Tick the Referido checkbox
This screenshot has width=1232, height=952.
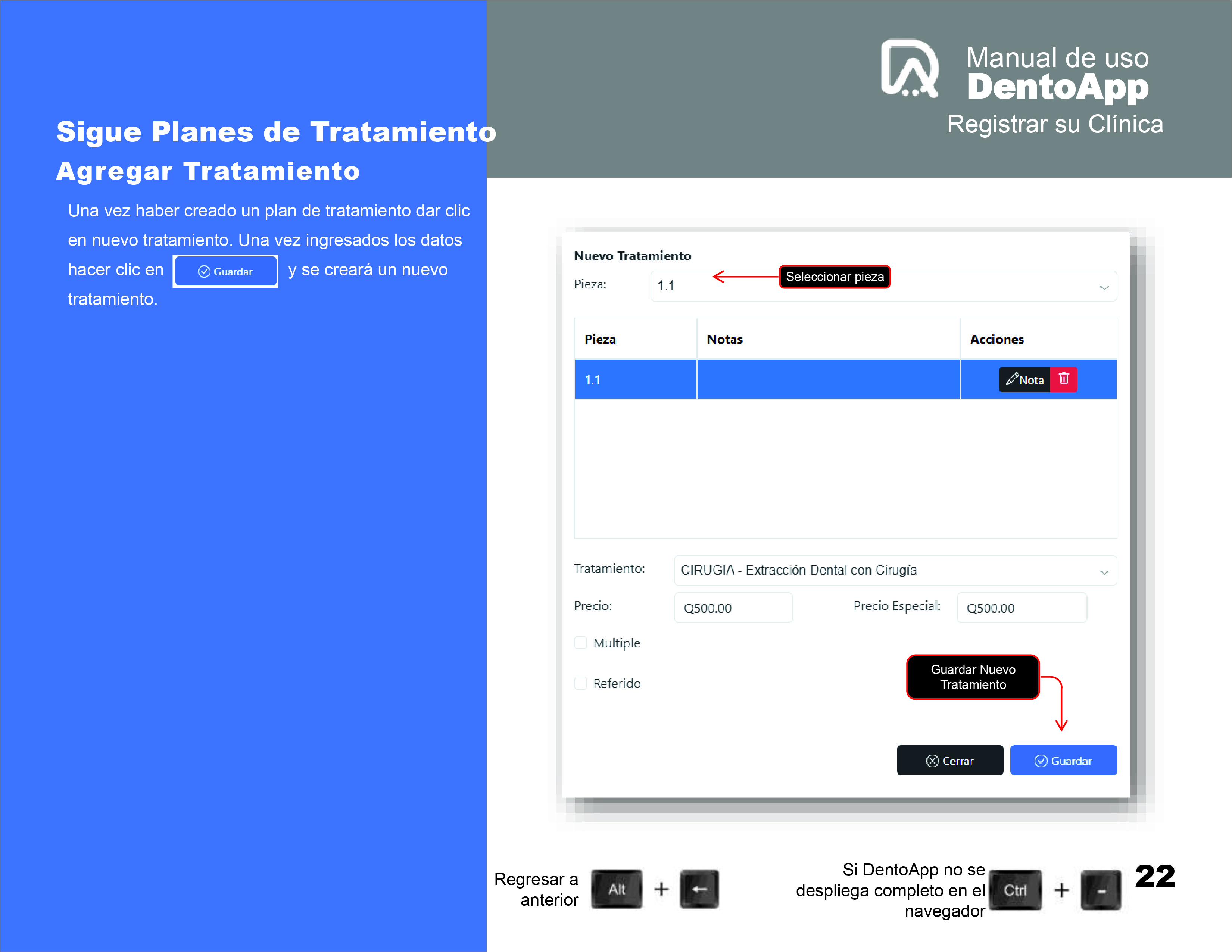point(580,684)
